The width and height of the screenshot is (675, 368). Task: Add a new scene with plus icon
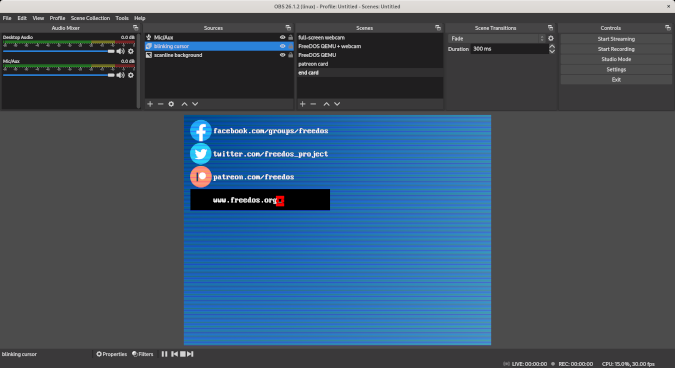303,104
